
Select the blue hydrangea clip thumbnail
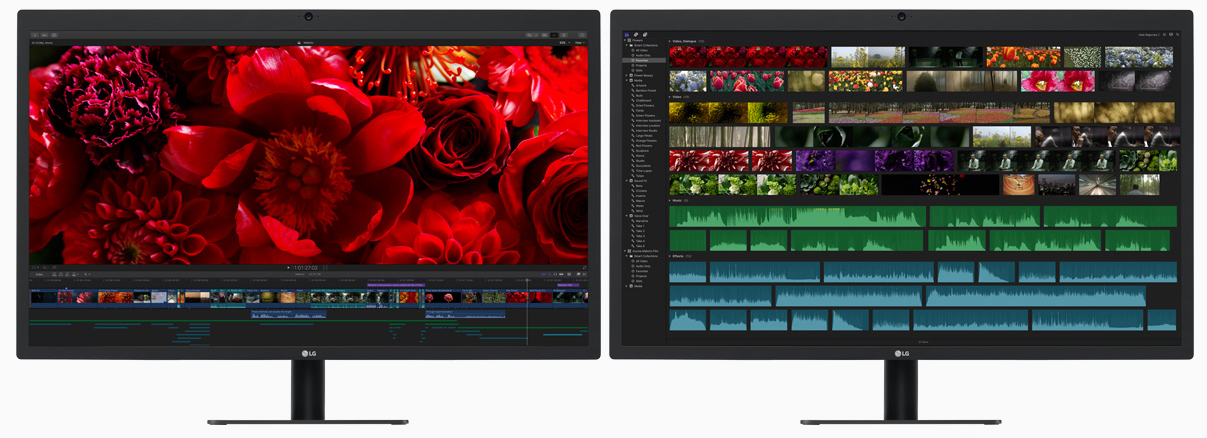pyautogui.click(x=688, y=81)
